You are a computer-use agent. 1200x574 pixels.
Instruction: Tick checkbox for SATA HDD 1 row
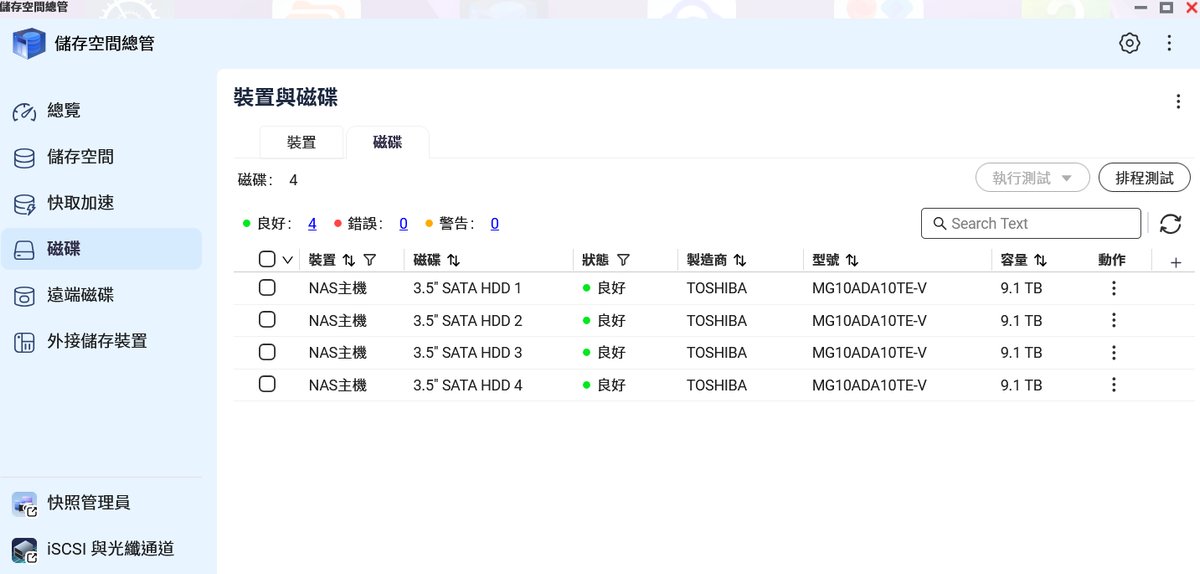267,288
